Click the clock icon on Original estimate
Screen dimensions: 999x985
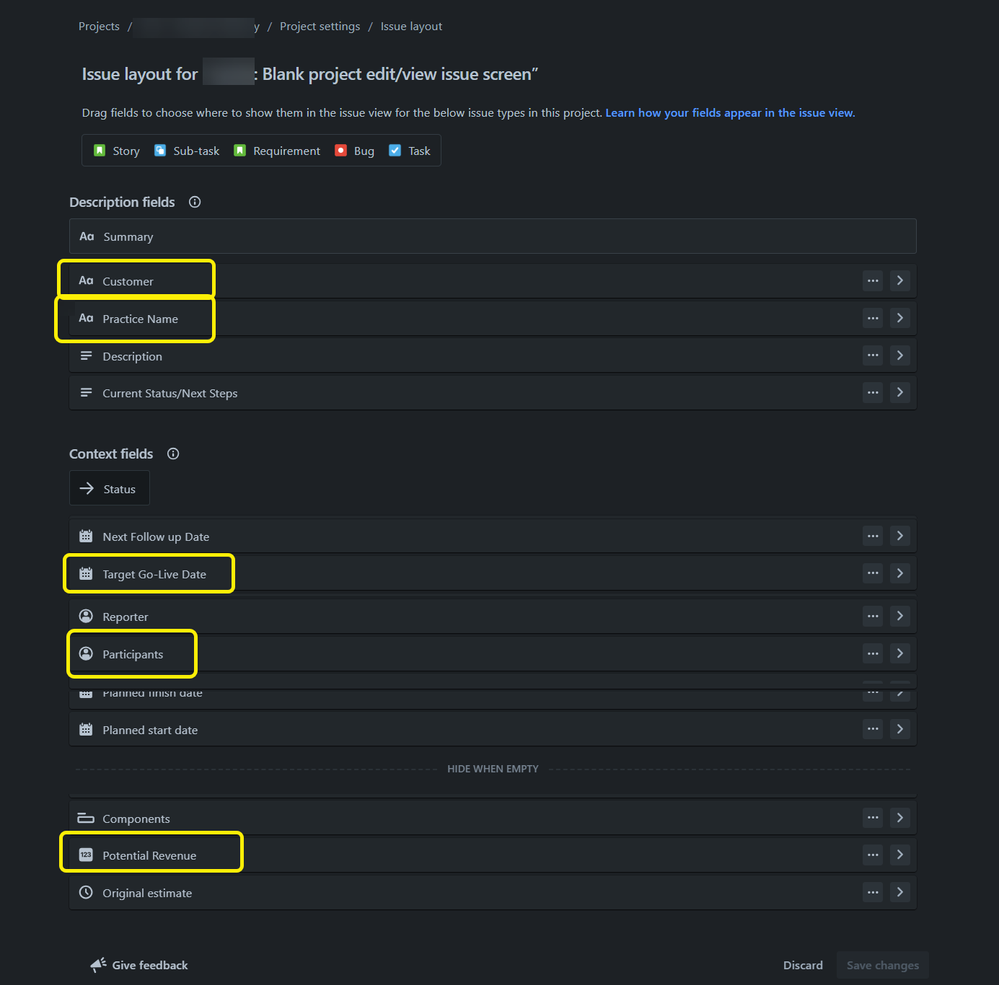(x=85, y=892)
